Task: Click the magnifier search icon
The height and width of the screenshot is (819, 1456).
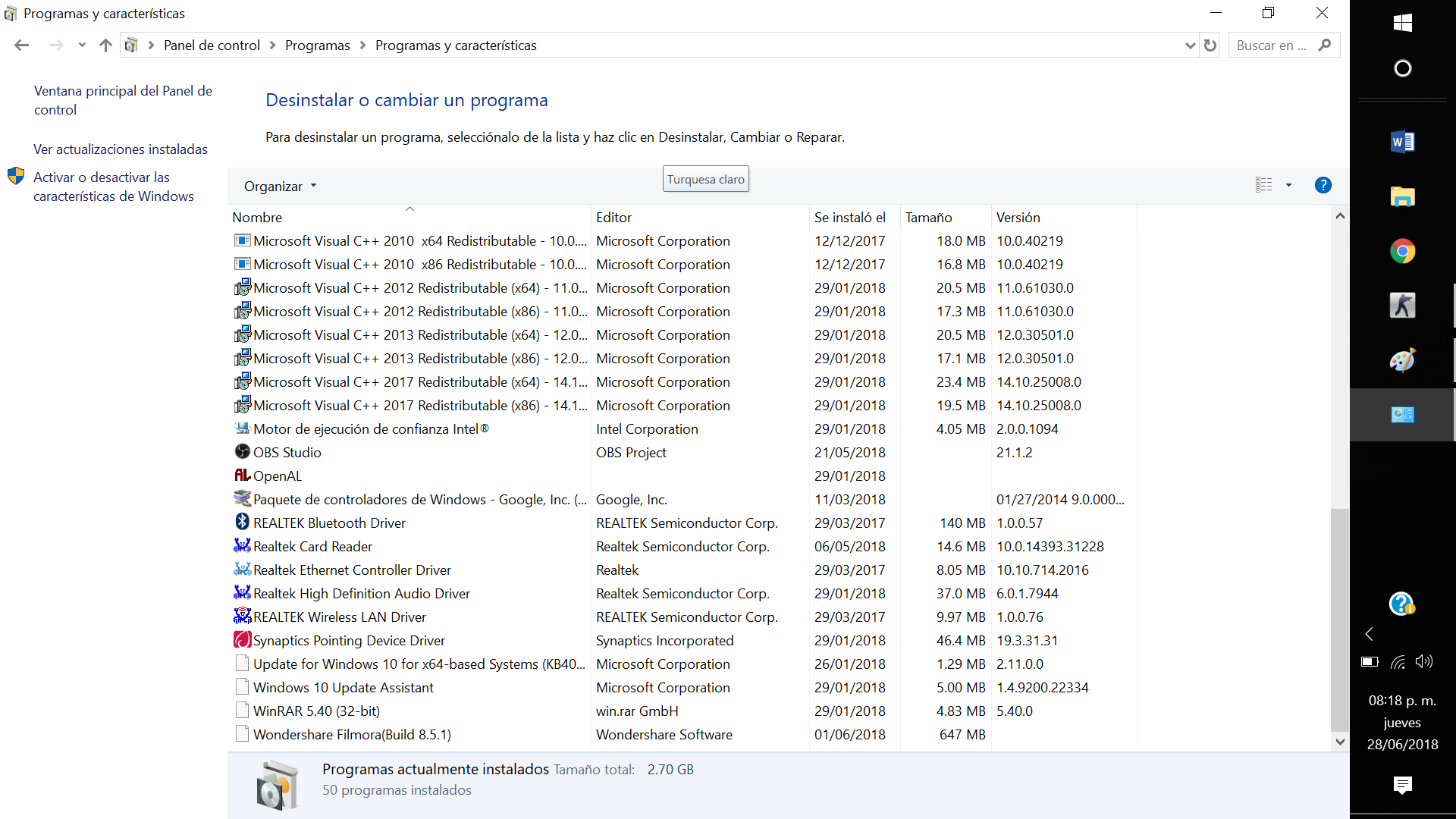Action: (x=1325, y=45)
